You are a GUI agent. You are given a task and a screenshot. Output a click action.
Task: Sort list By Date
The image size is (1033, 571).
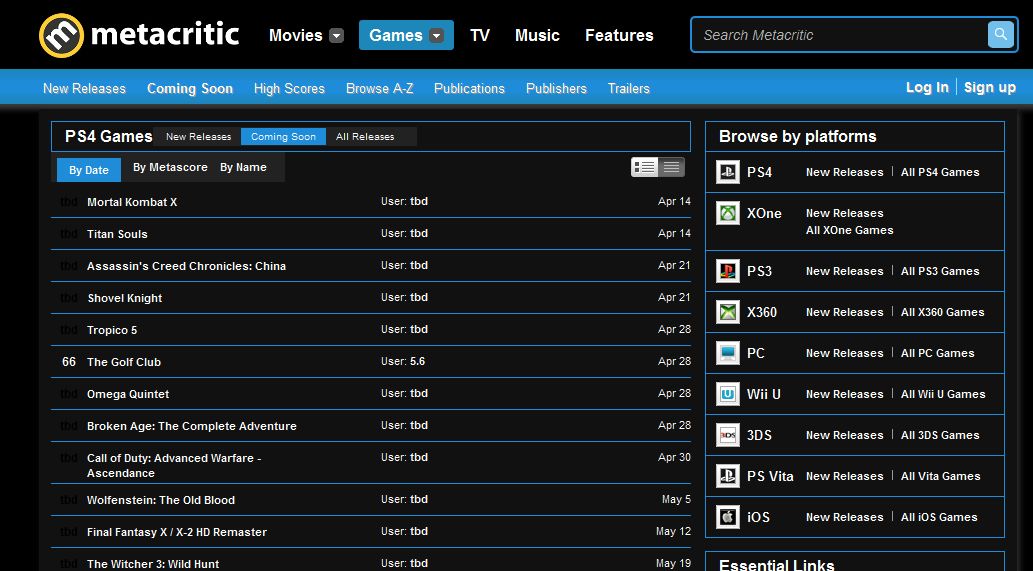(89, 170)
